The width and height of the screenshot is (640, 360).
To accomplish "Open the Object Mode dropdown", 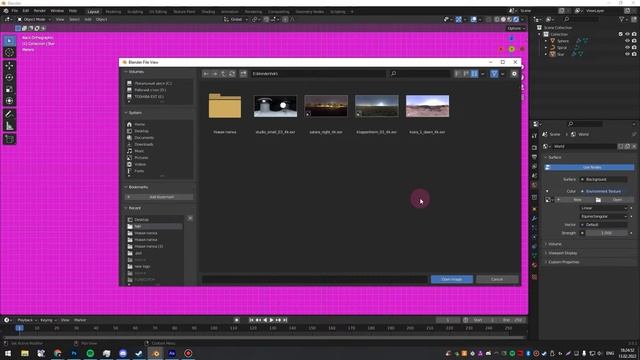I will click(34, 19).
